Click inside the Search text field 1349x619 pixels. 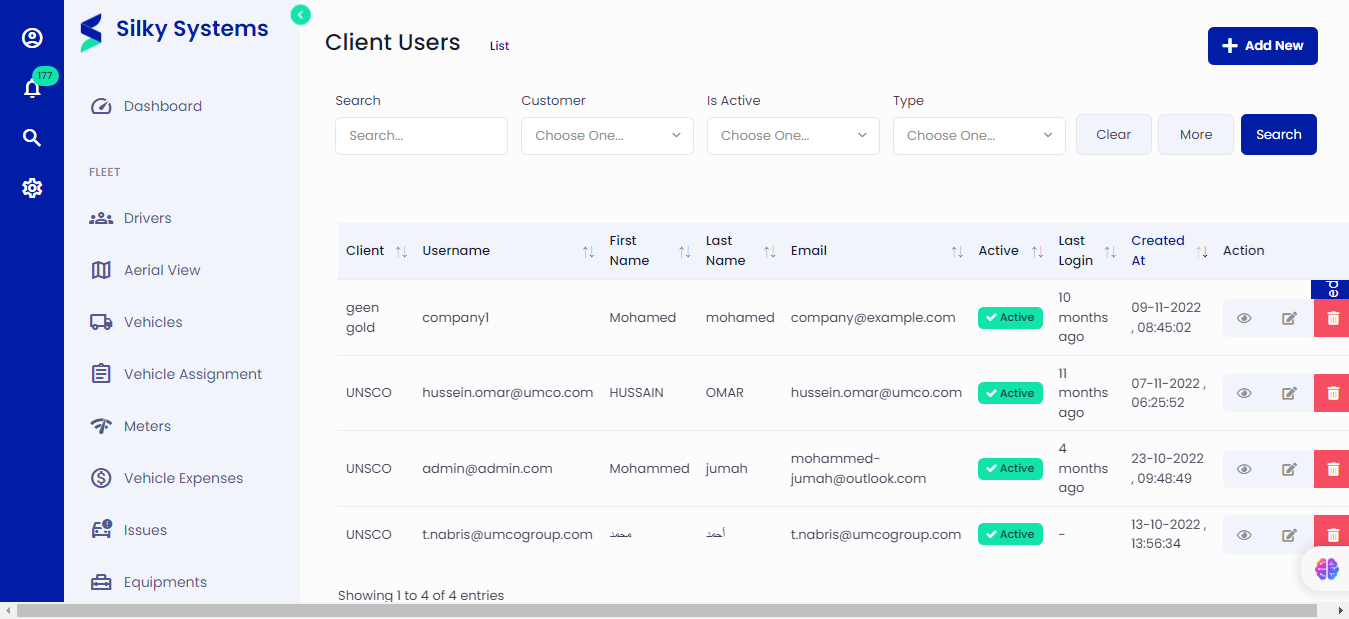point(420,135)
